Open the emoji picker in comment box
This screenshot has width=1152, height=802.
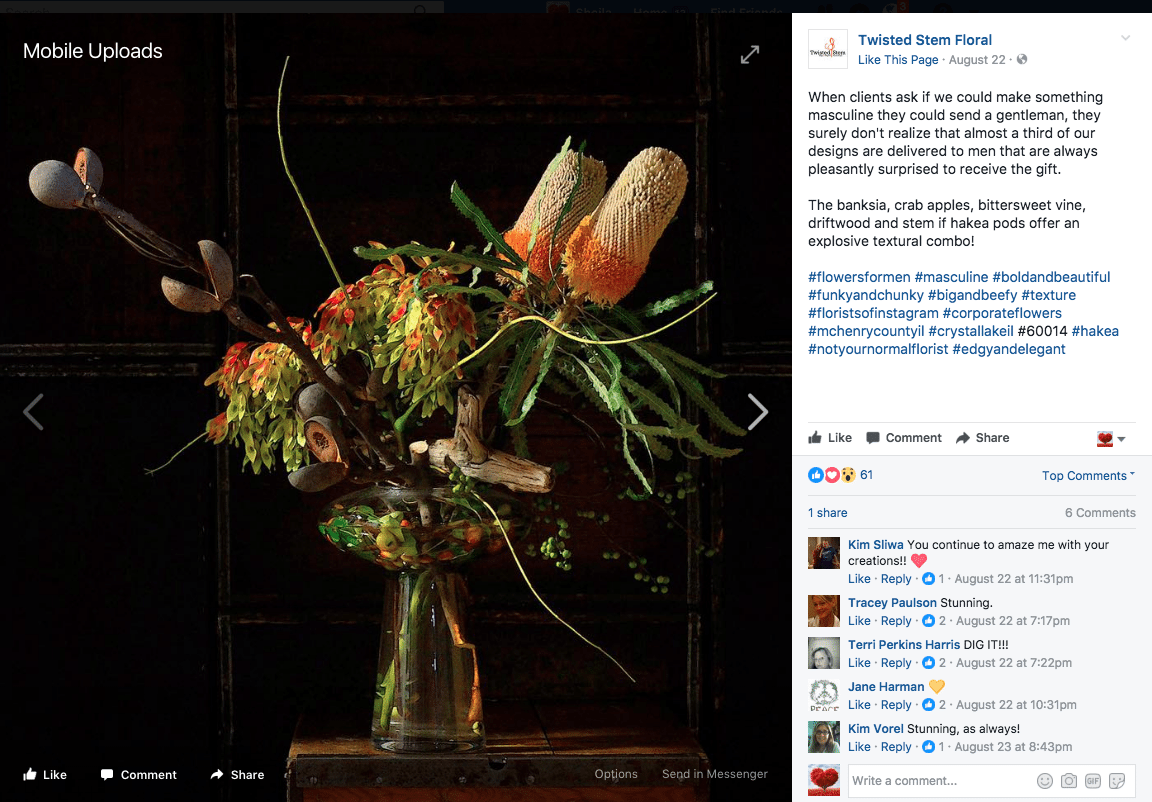[x=1045, y=781]
